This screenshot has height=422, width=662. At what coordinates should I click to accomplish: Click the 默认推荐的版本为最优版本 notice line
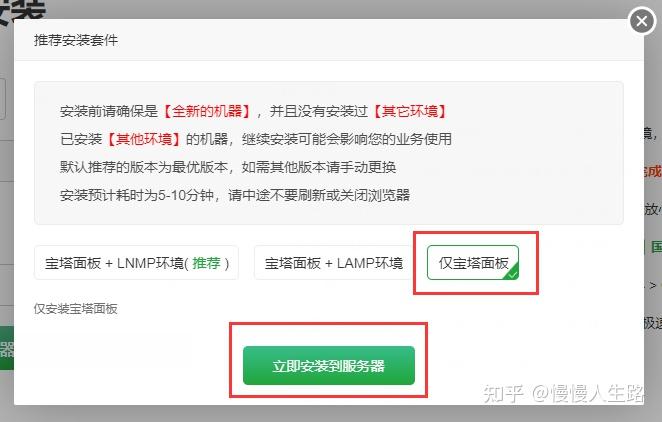pyautogui.click(x=228, y=167)
